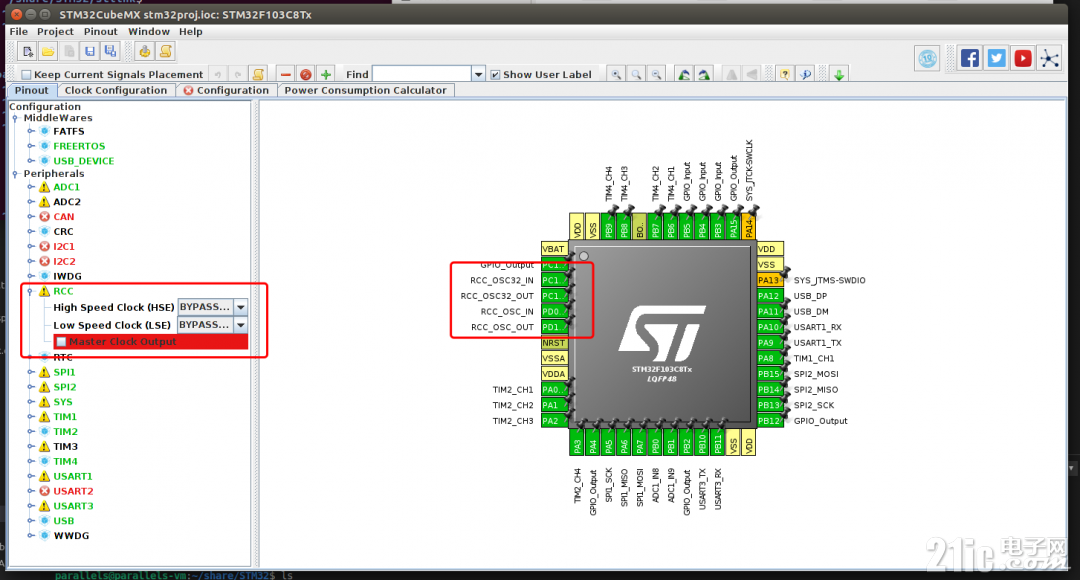Click the red circular clear pinouts icon
The image size is (1080, 580).
pyautogui.click(x=306, y=74)
